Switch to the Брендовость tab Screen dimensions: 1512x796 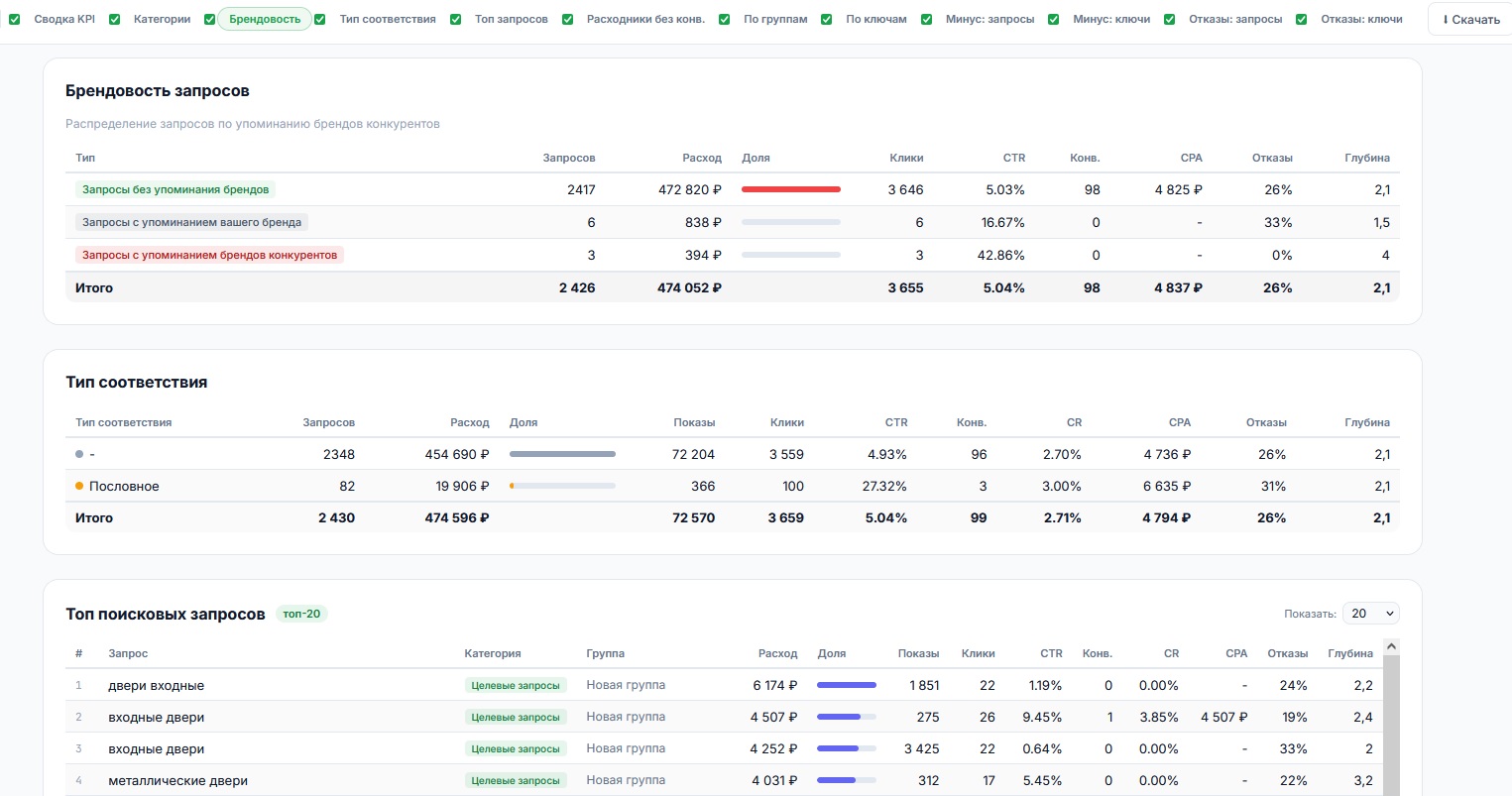click(x=265, y=19)
